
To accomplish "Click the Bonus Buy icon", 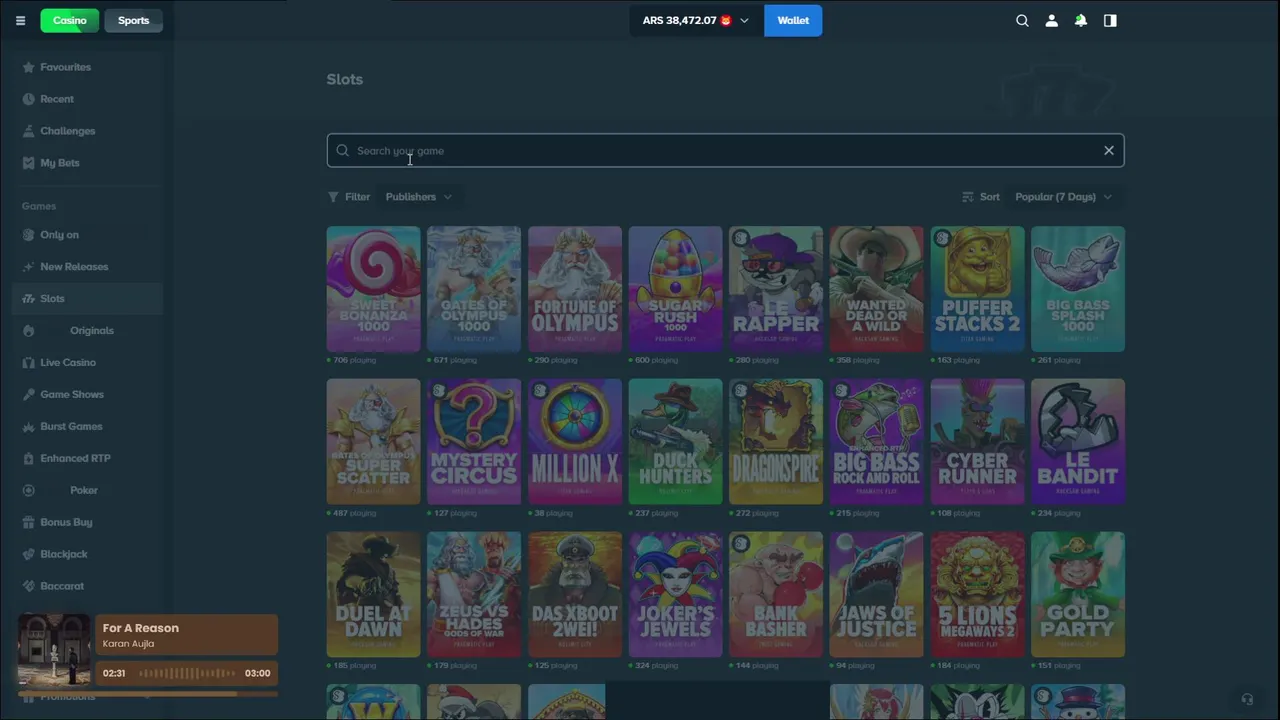I will pyautogui.click(x=29, y=523).
